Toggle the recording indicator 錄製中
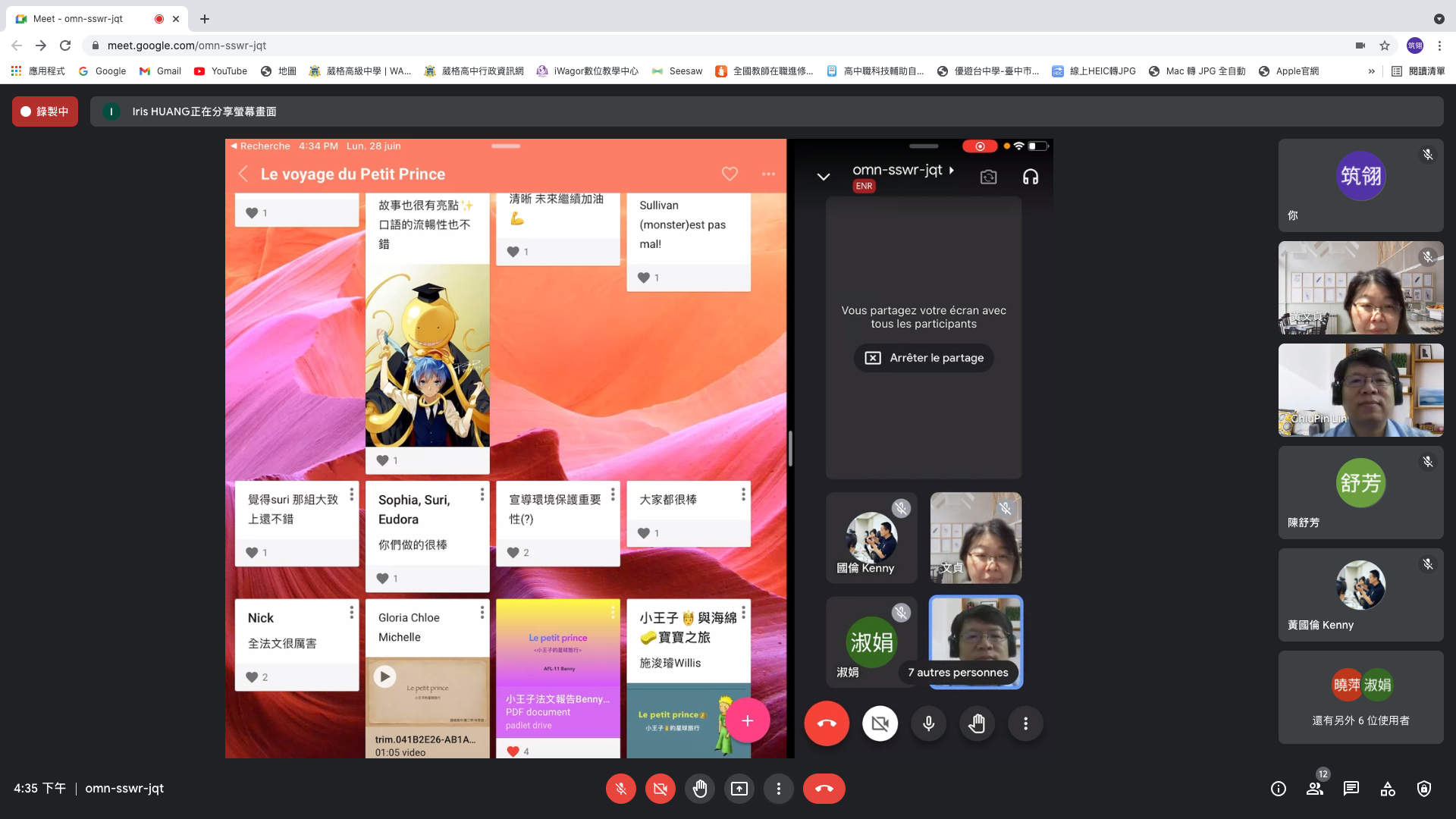This screenshot has height=819, width=1456. pos(45,111)
